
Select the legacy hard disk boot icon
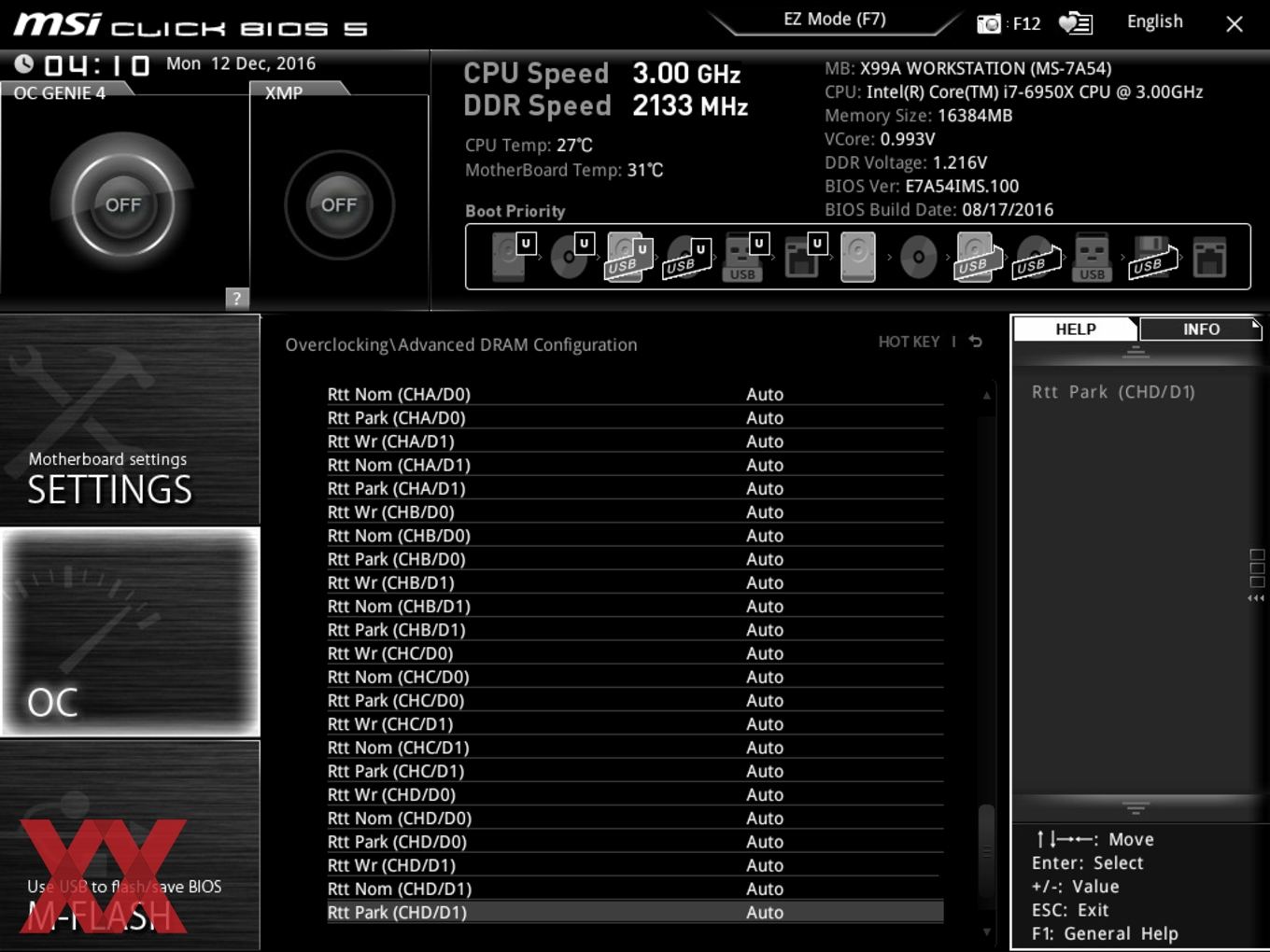858,257
